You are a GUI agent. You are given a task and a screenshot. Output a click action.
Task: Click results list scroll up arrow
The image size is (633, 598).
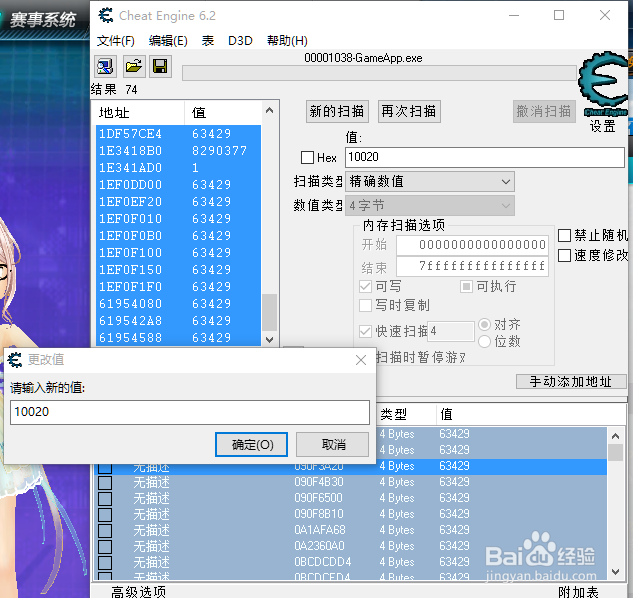[270, 110]
